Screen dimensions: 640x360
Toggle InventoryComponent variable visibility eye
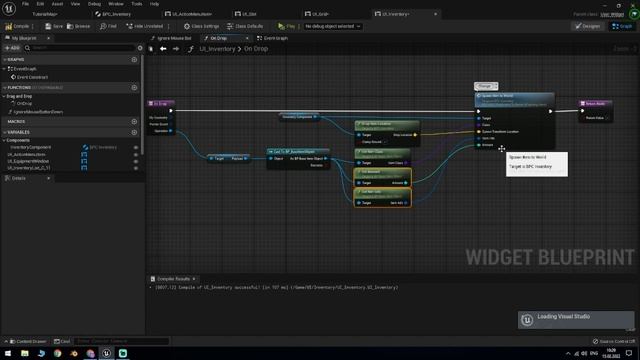click(136, 147)
